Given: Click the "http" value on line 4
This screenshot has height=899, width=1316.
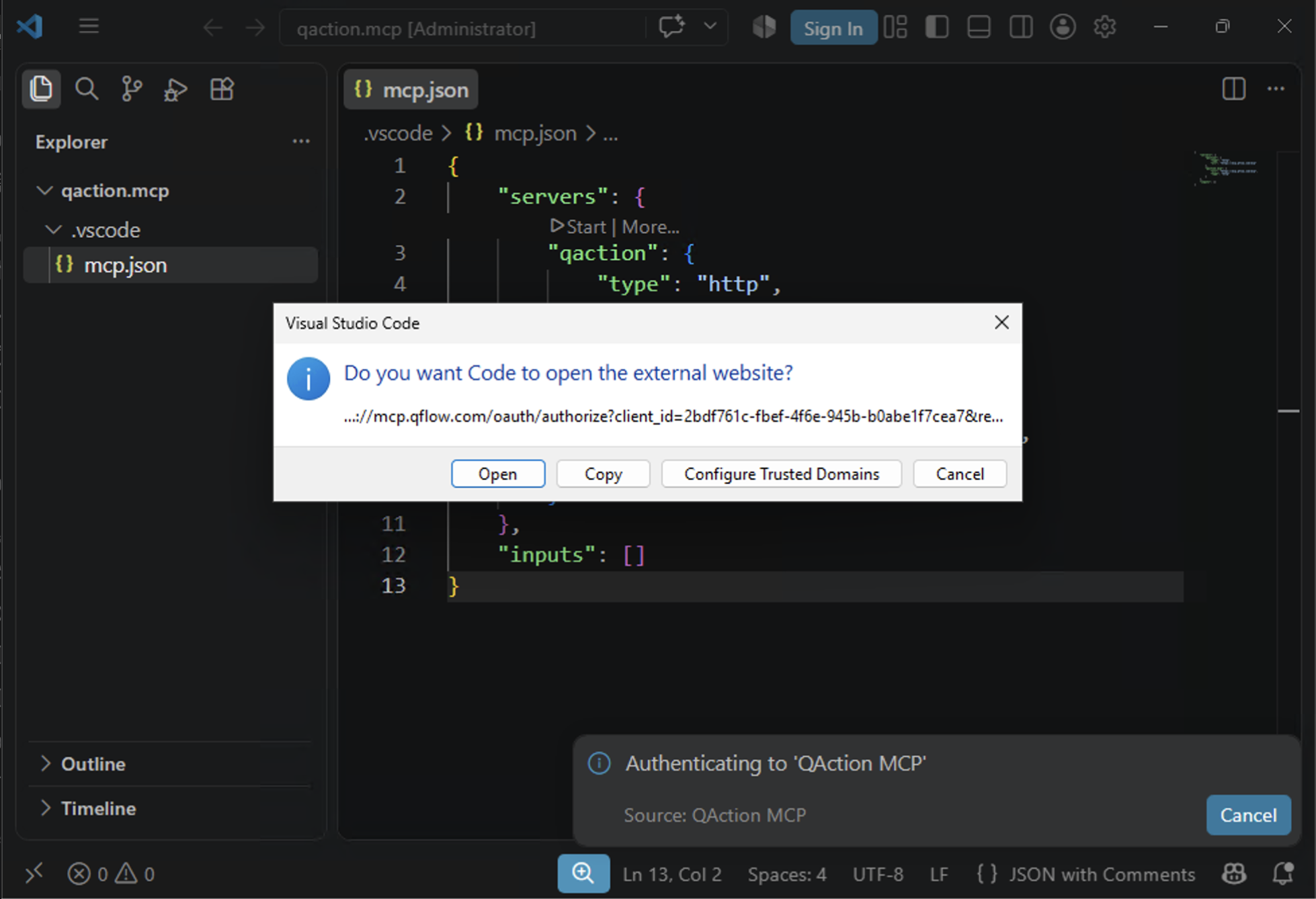Looking at the screenshot, I should [733, 284].
